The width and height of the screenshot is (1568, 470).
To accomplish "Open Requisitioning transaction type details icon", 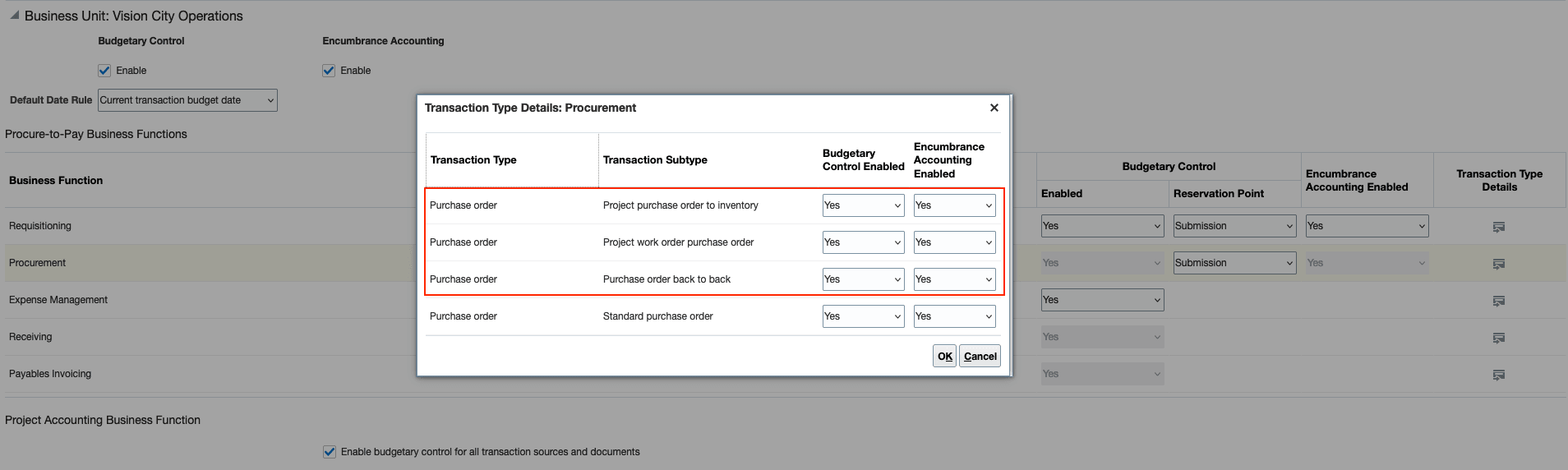I will (1498, 227).
